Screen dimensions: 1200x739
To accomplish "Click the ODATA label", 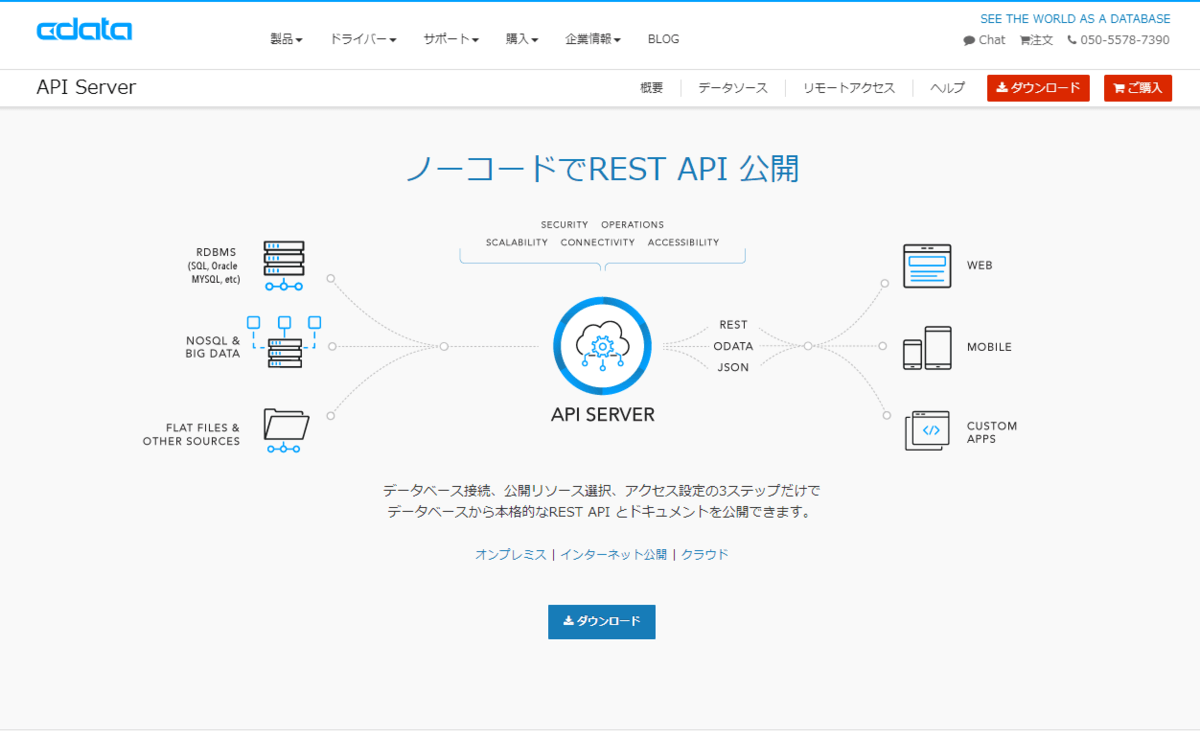I will [733, 346].
